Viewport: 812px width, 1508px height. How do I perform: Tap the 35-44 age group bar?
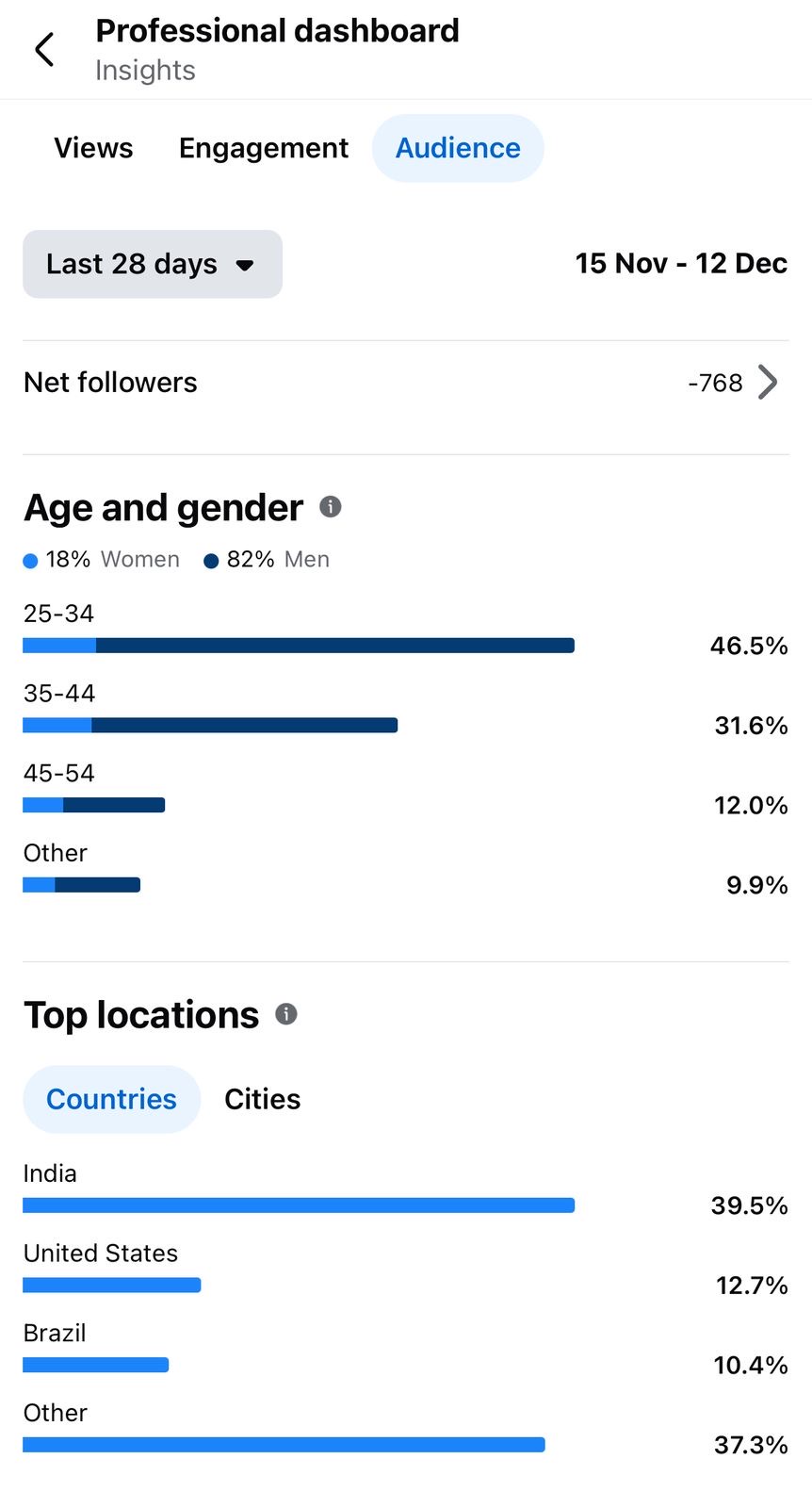[210, 726]
